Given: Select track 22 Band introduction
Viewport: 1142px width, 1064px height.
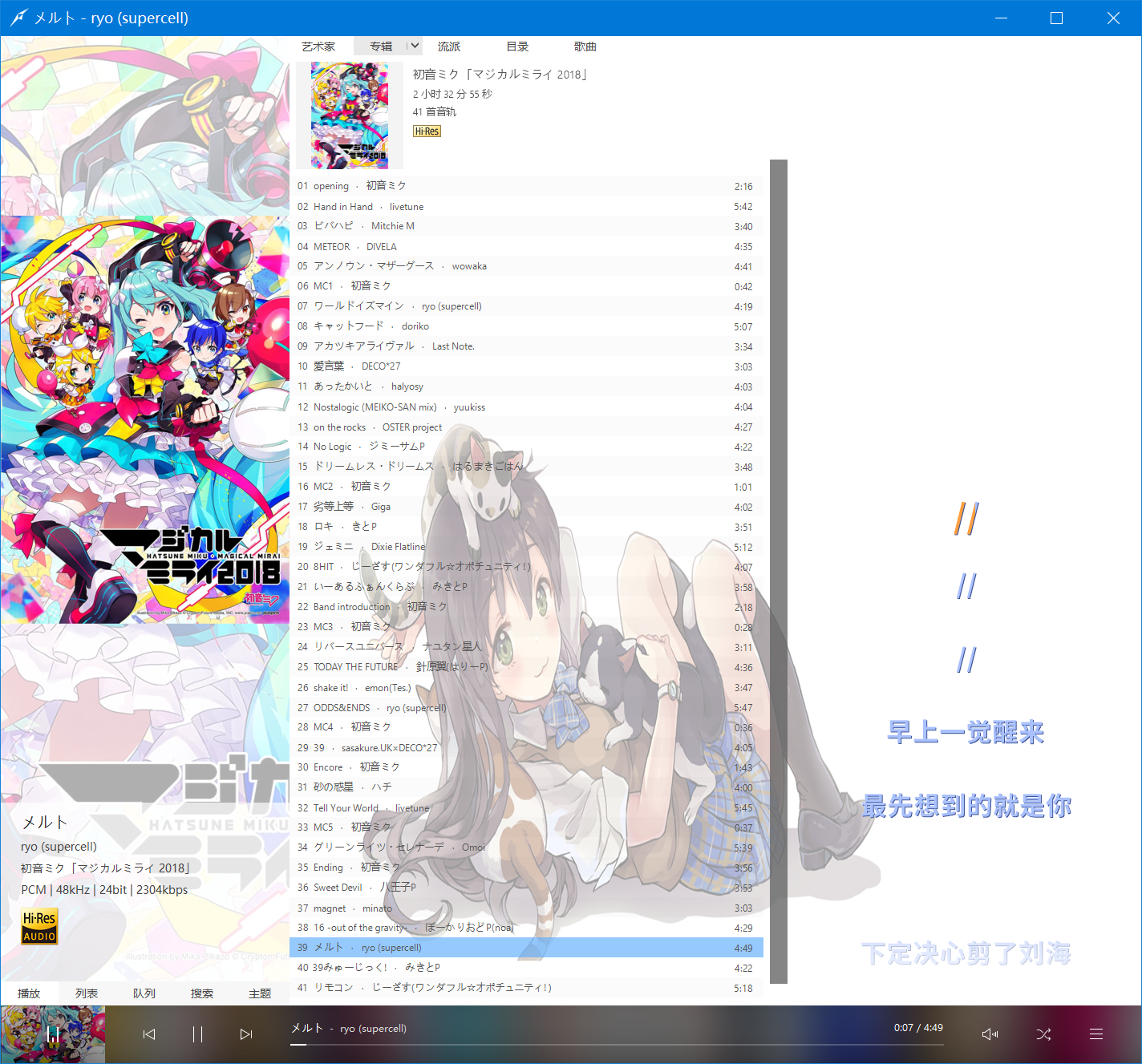Looking at the screenshot, I should [526, 607].
